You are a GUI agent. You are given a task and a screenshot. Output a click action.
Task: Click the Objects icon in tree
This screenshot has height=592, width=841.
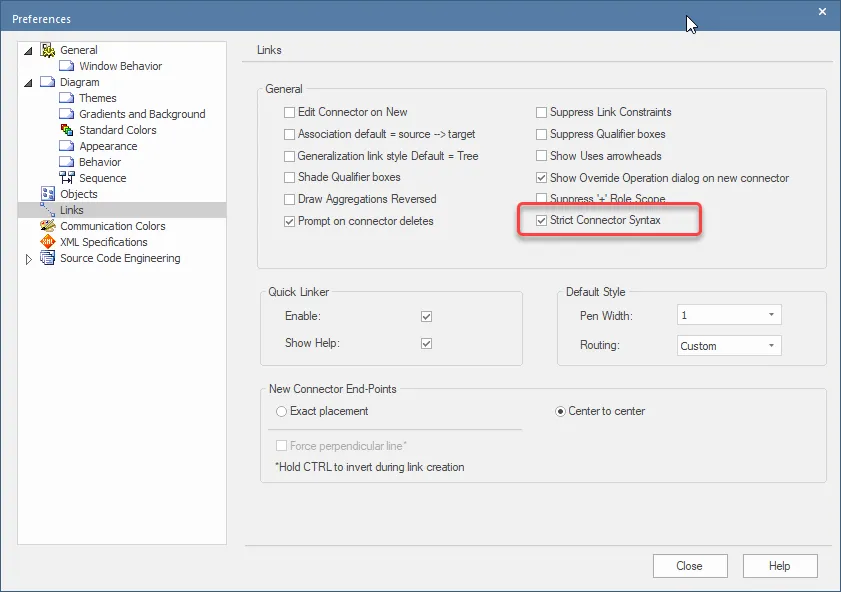click(x=48, y=194)
